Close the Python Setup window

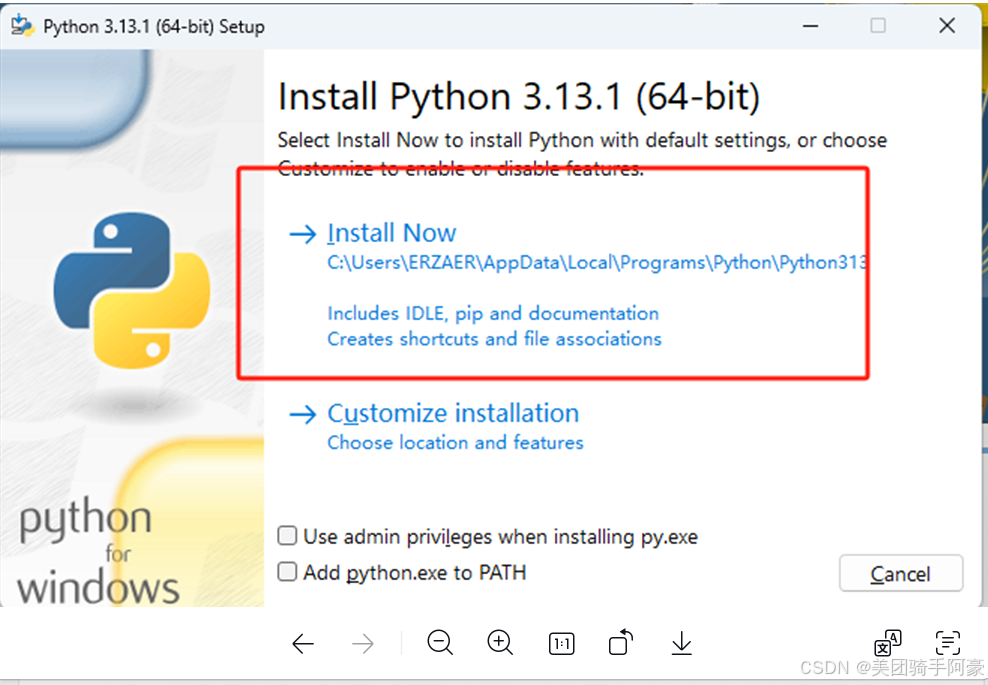(x=946, y=26)
